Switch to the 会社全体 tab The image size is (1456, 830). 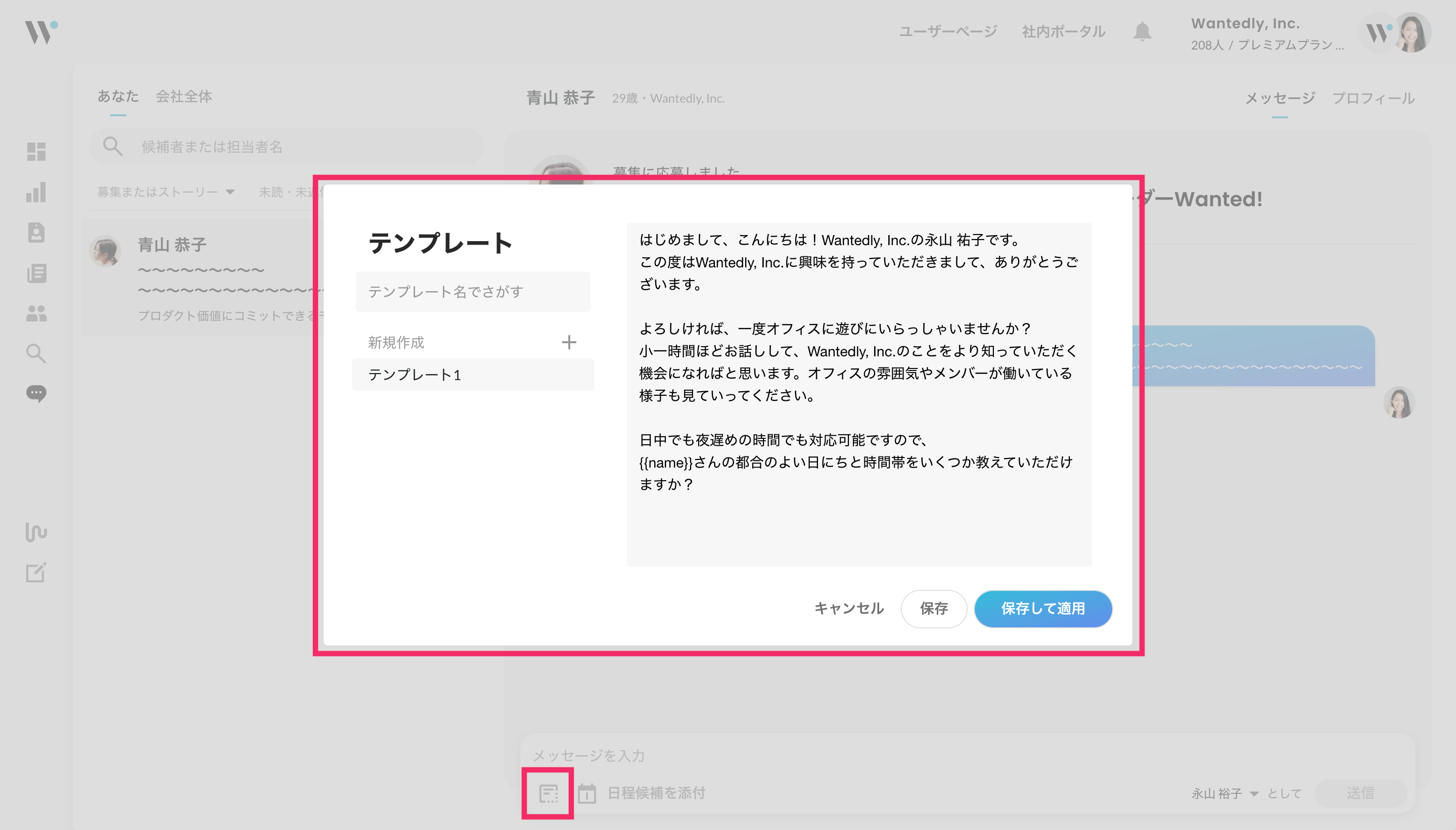(184, 97)
